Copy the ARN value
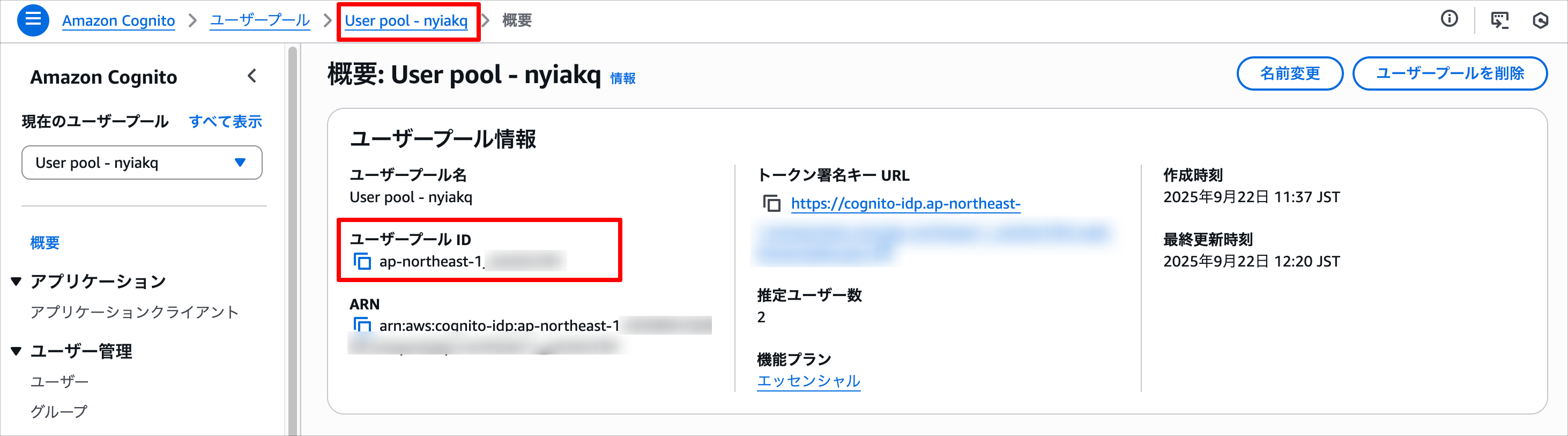This screenshot has width=1568, height=436. point(362,324)
